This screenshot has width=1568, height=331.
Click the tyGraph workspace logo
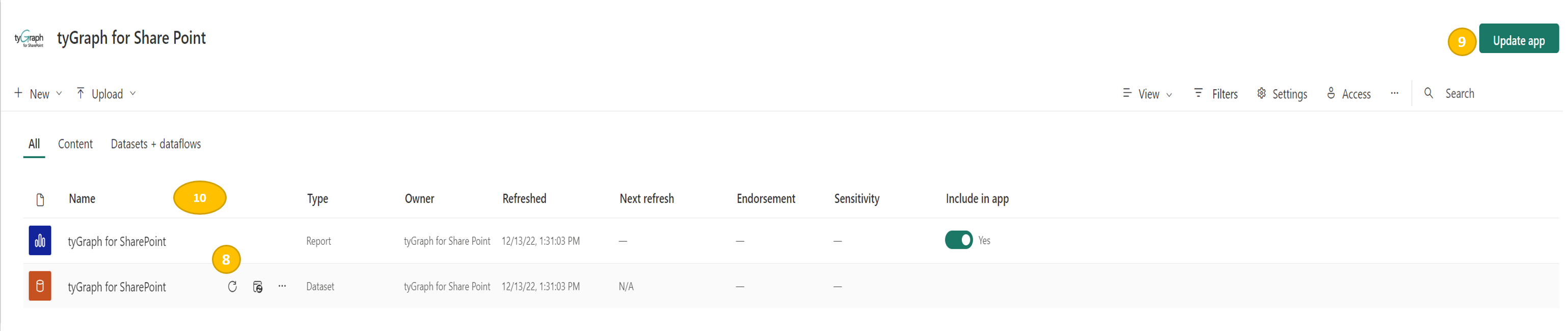(29, 39)
